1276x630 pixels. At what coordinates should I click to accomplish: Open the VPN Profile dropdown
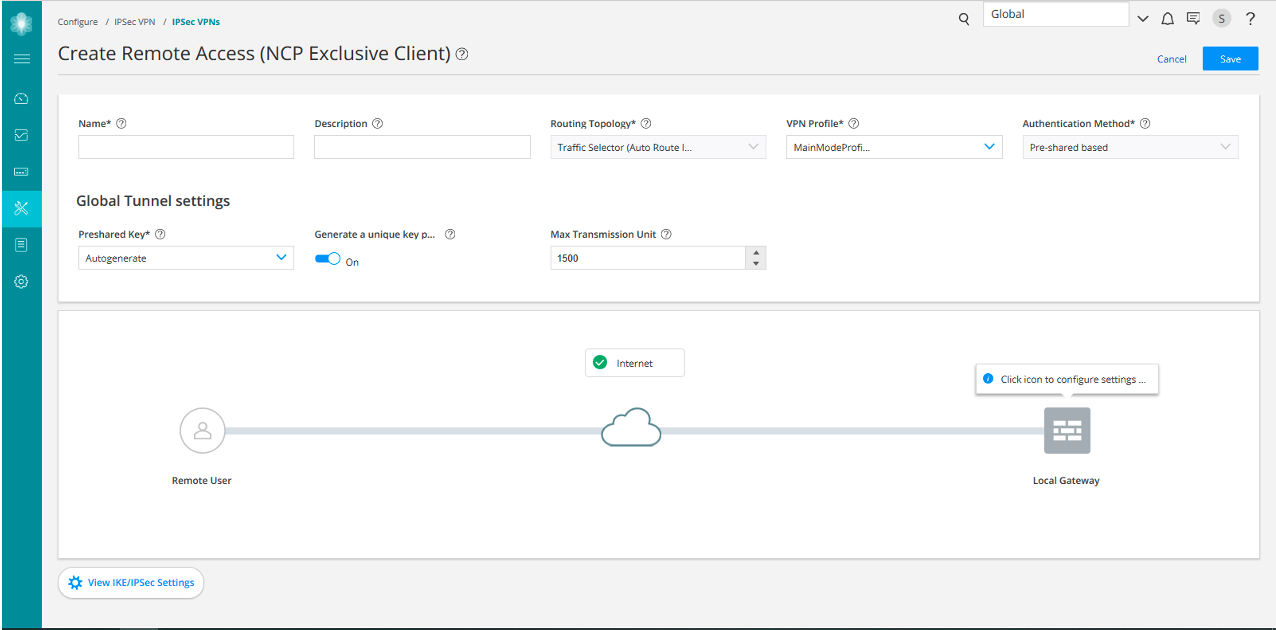[894, 147]
